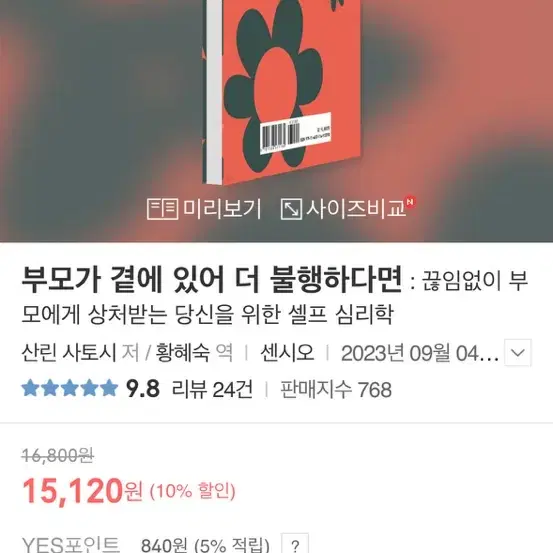
Task: Expand publication details with the chevron dropdown
Action: (x=518, y=353)
